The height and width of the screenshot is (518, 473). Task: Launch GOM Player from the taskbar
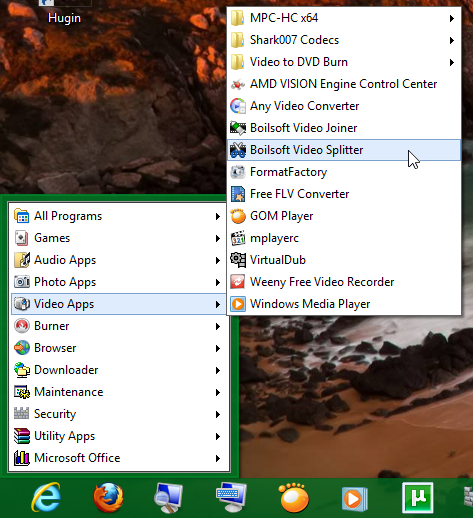tap(294, 497)
